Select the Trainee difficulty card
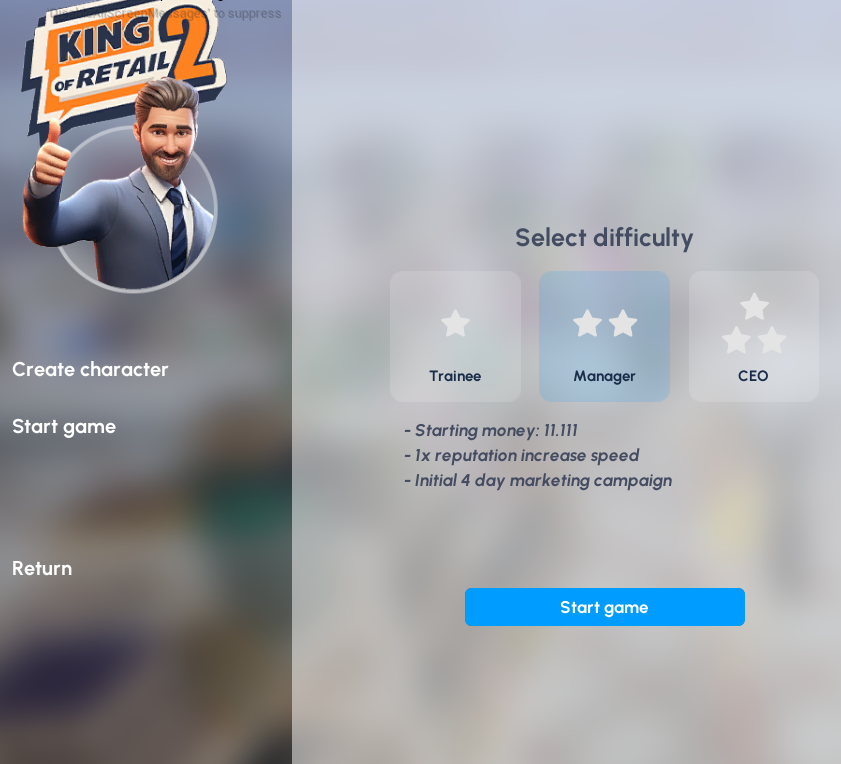Viewport: 841px width, 764px height. (x=455, y=336)
